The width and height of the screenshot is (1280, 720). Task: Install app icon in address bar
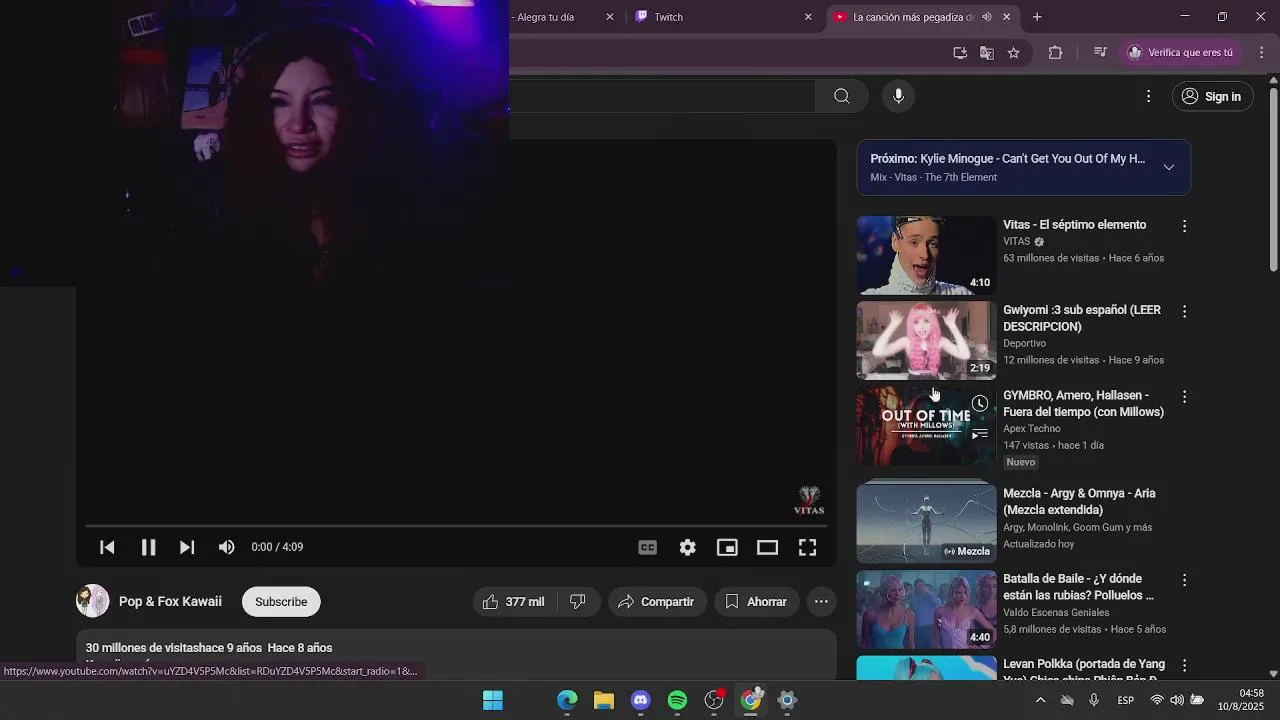(960, 52)
